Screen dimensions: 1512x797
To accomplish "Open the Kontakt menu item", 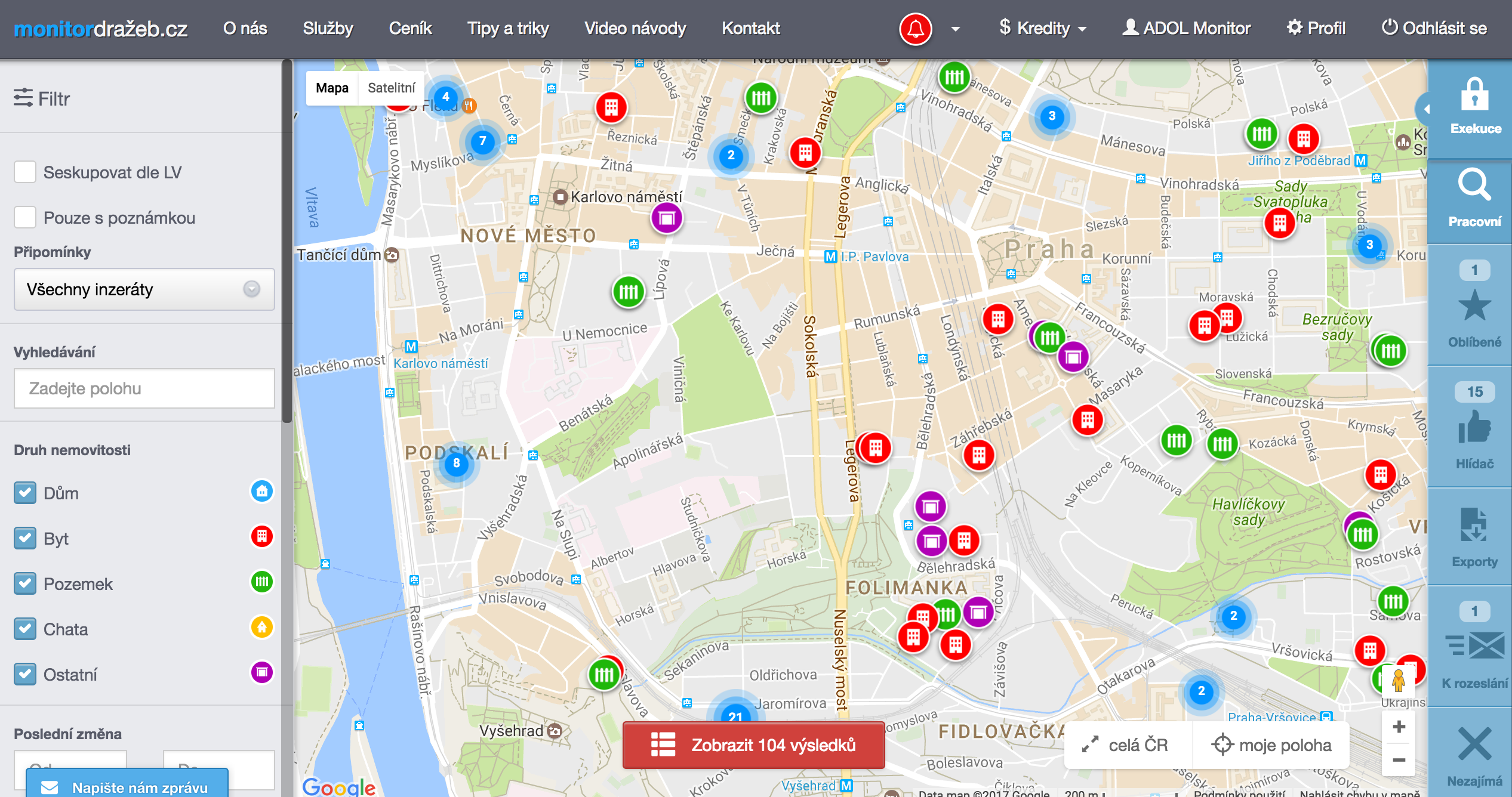I will 751,28.
